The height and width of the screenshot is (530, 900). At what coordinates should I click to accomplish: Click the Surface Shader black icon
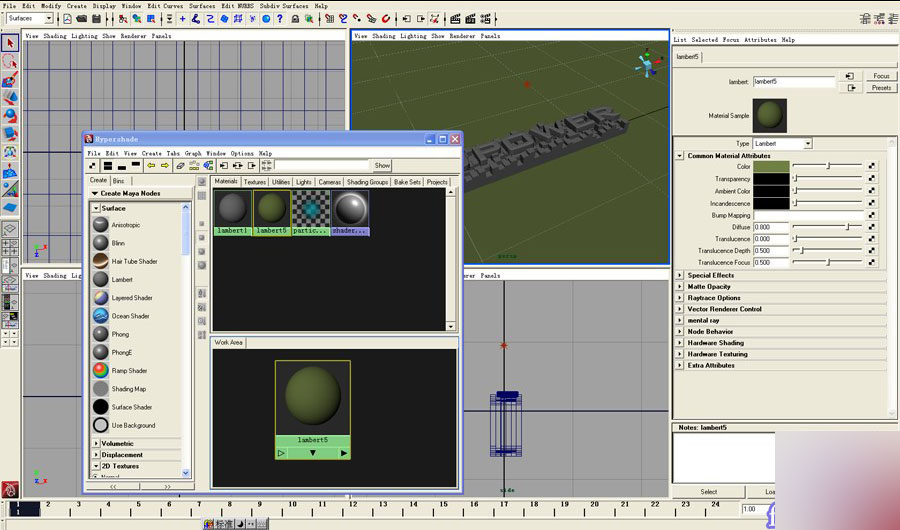tap(101, 407)
